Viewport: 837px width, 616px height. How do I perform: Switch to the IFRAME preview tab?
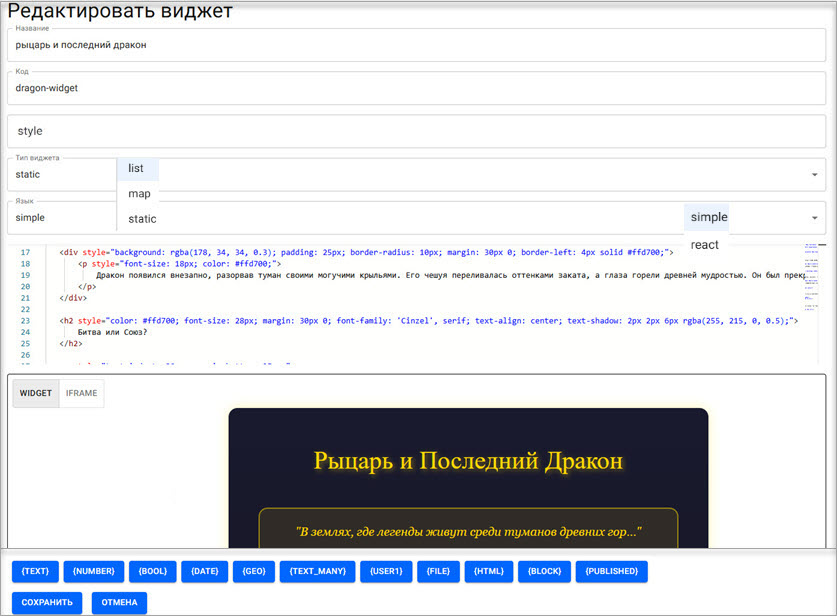pos(82,393)
